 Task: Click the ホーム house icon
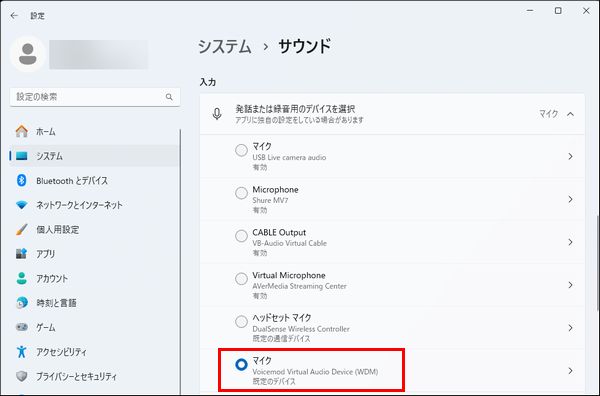point(22,131)
